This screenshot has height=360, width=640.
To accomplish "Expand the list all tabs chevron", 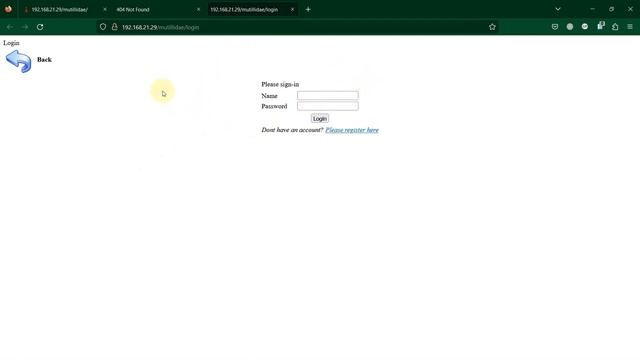I will 558,9.
